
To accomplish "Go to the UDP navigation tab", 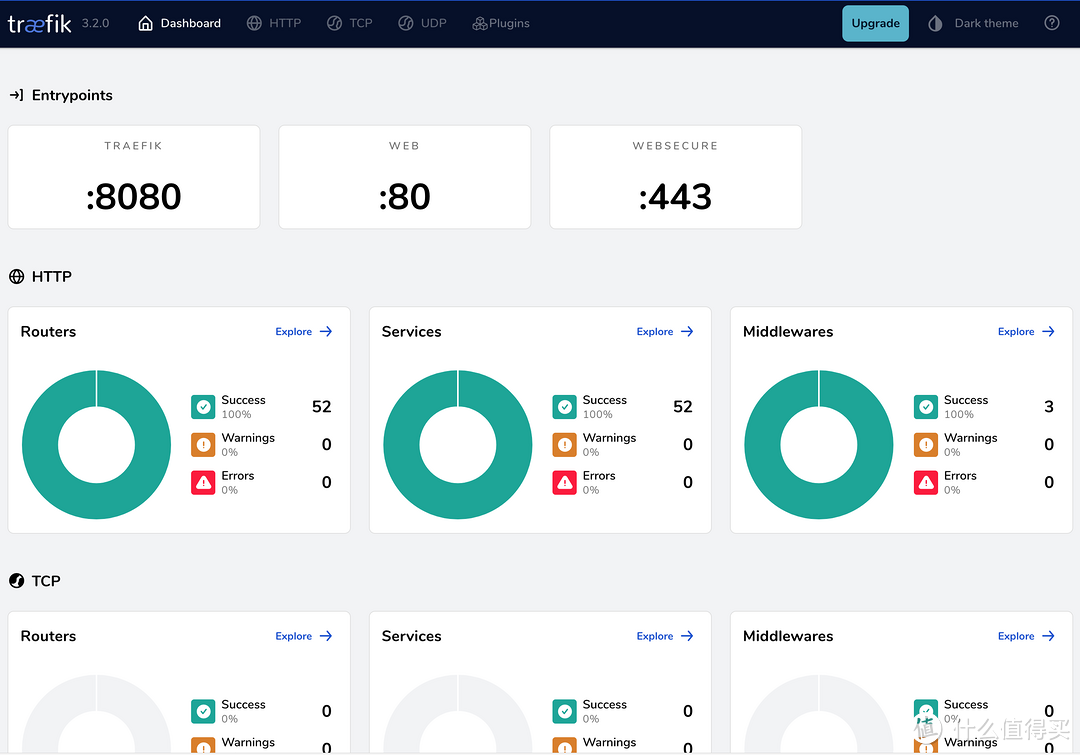I will 421,23.
